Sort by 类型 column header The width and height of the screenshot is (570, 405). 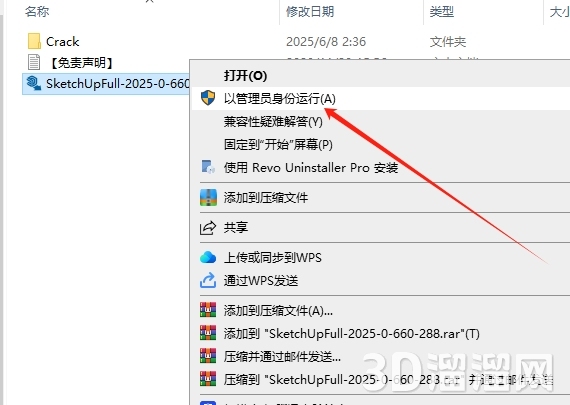(x=441, y=11)
